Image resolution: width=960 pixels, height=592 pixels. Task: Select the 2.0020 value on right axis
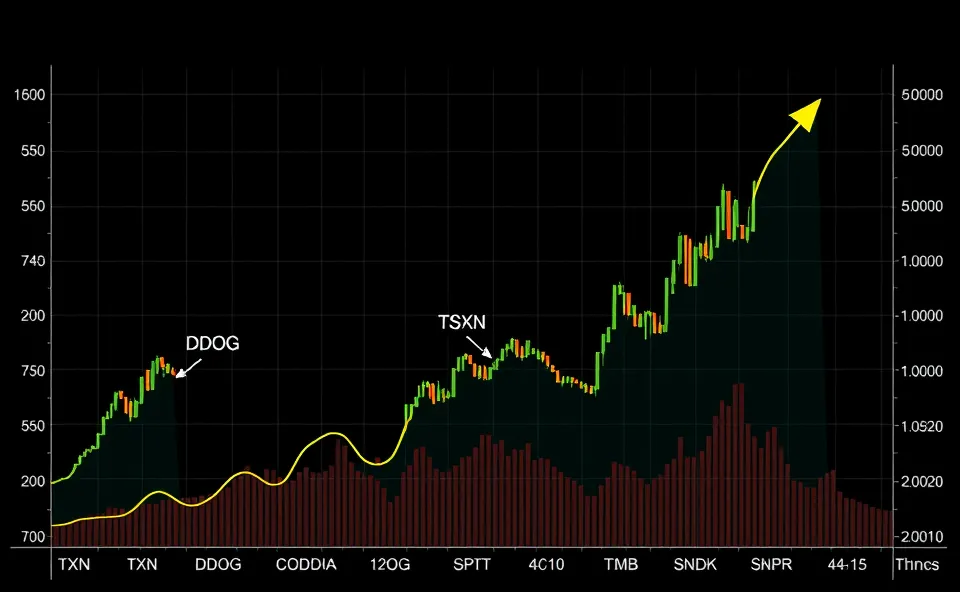(922, 482)
